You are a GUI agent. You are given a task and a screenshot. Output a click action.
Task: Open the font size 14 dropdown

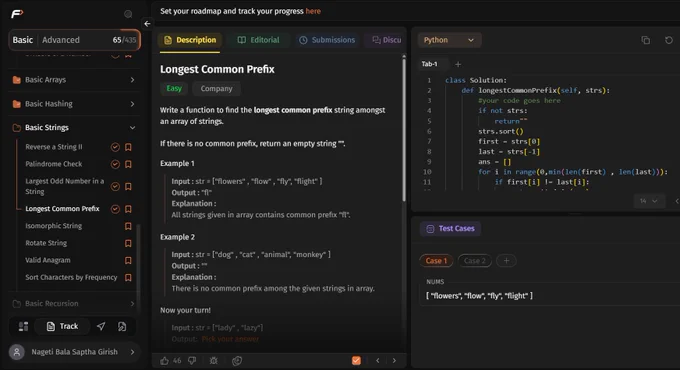click(649, 201)
